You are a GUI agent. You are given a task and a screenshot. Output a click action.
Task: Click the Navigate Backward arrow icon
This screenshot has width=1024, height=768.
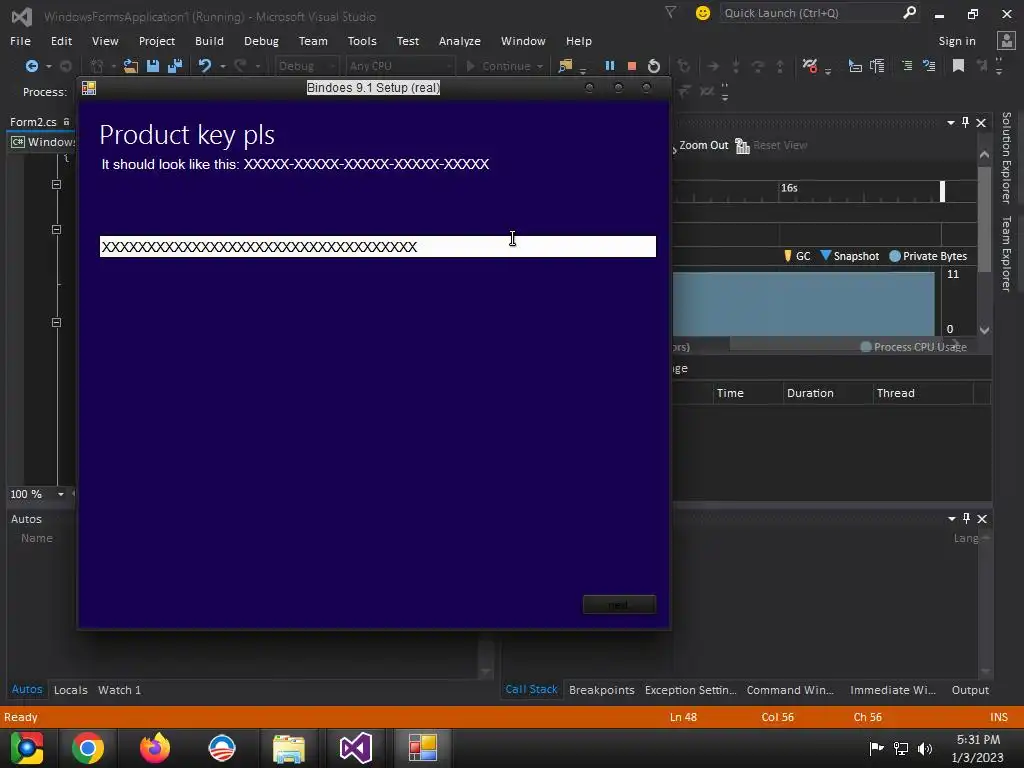point(31,66)
